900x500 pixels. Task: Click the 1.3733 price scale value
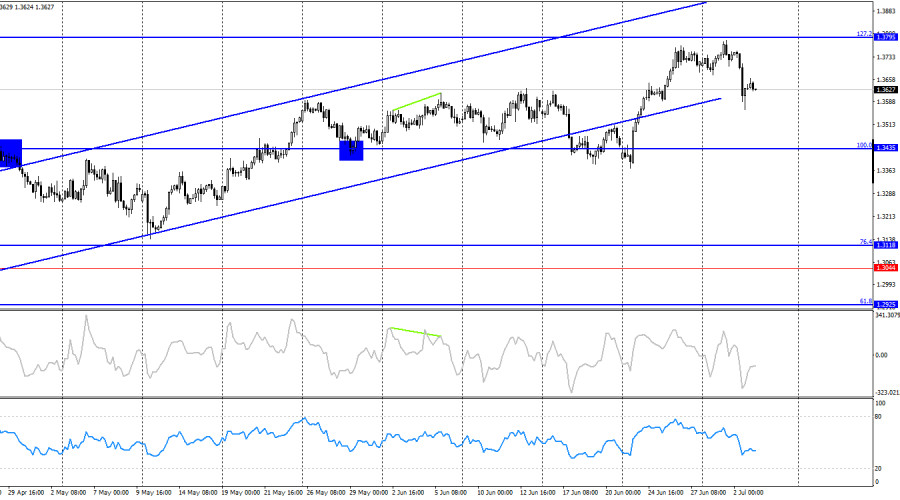pyautogui.click(x=886, y=57)
